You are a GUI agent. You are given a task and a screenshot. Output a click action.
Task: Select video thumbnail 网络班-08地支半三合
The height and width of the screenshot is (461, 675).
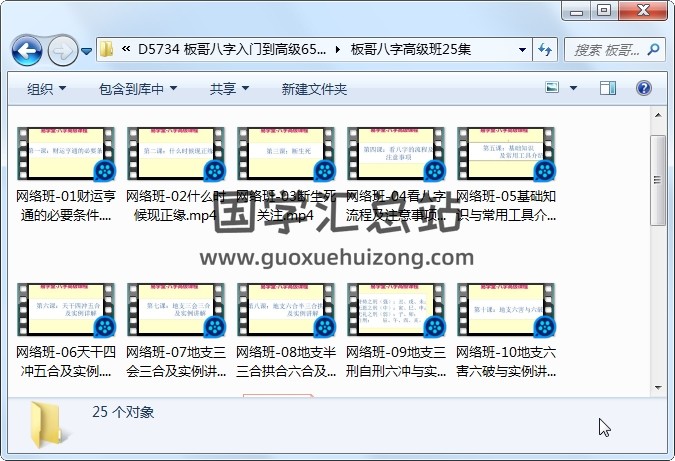(x=286, y=310)
